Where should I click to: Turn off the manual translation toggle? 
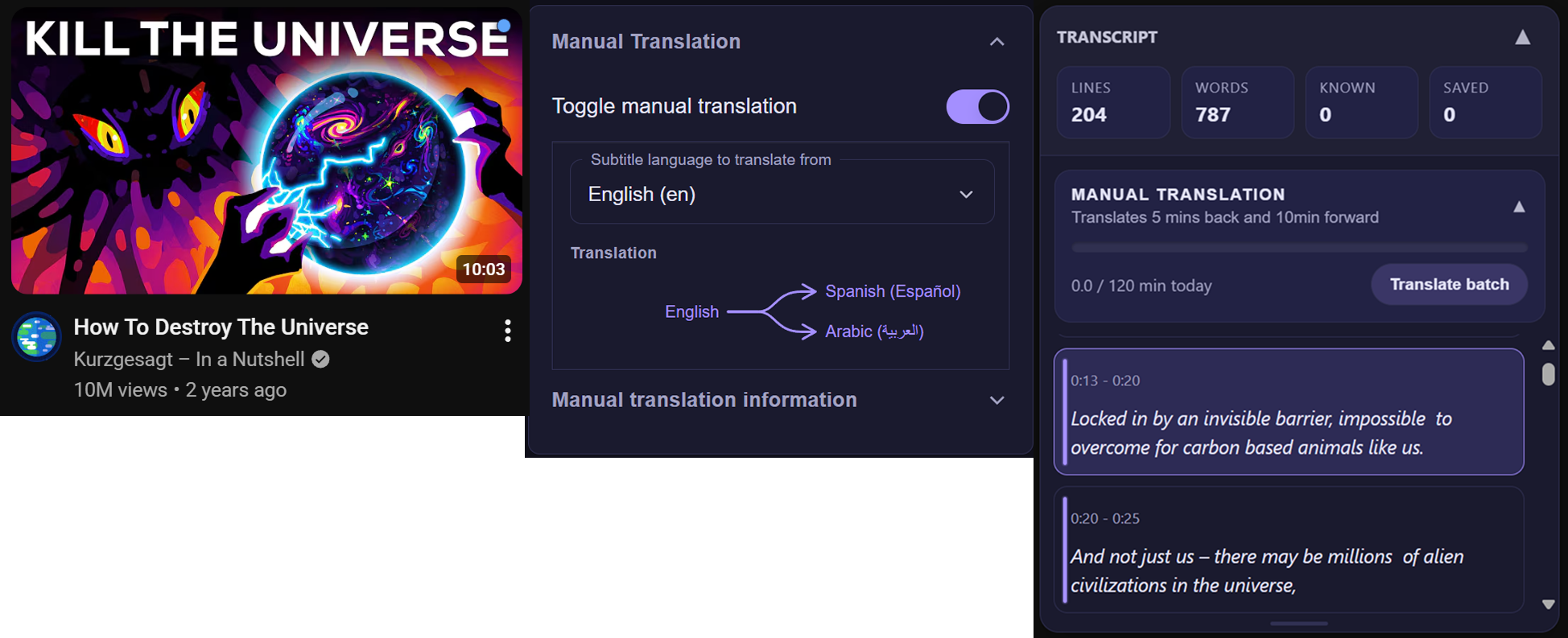977,106
